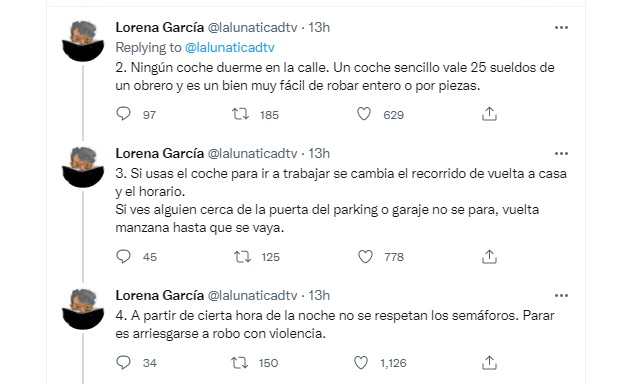Open Lorena García's avatar on tweet 4
638x384 pixels.
[83, 309]
